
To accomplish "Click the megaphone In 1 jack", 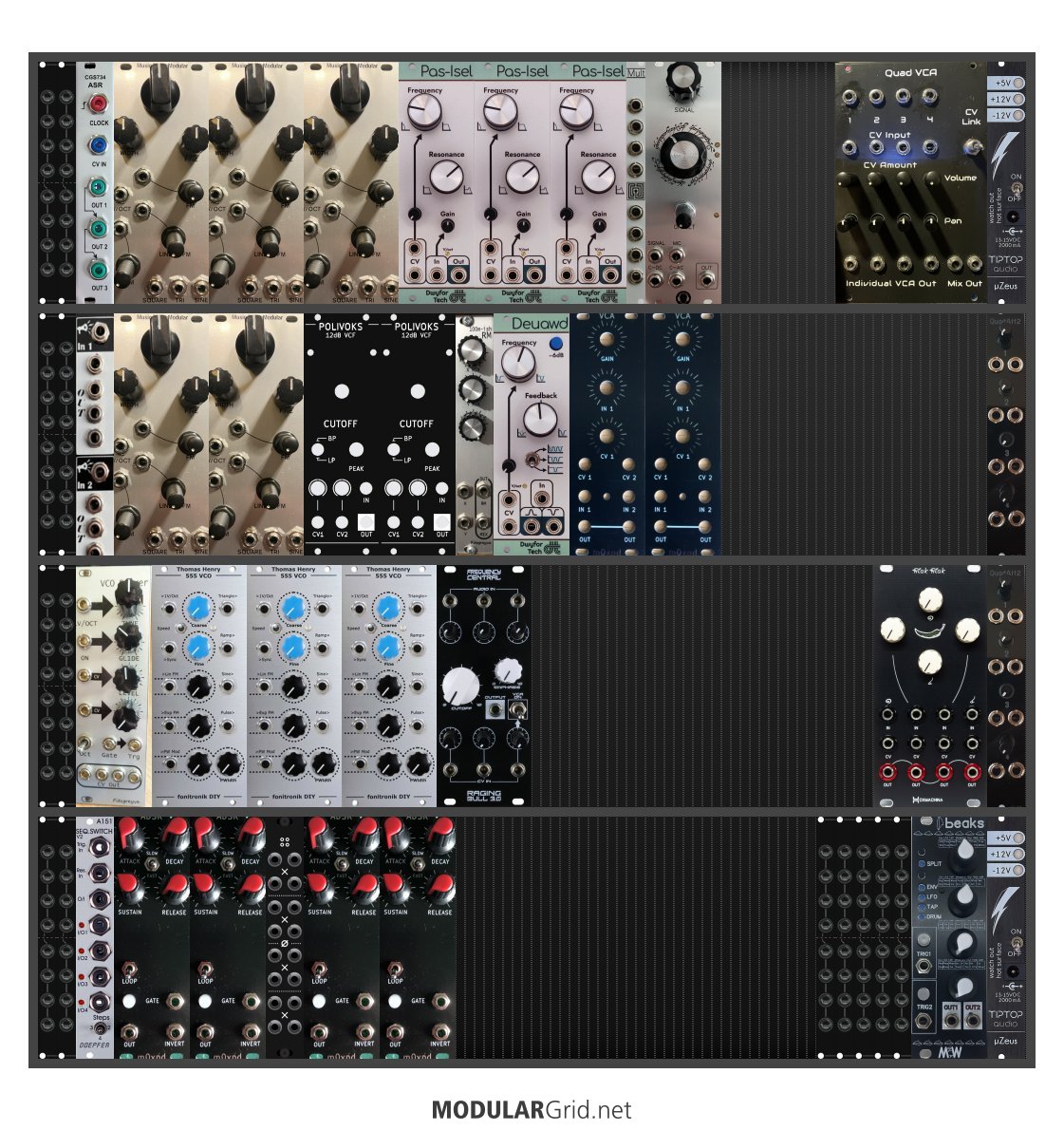I will click(100, 330).
